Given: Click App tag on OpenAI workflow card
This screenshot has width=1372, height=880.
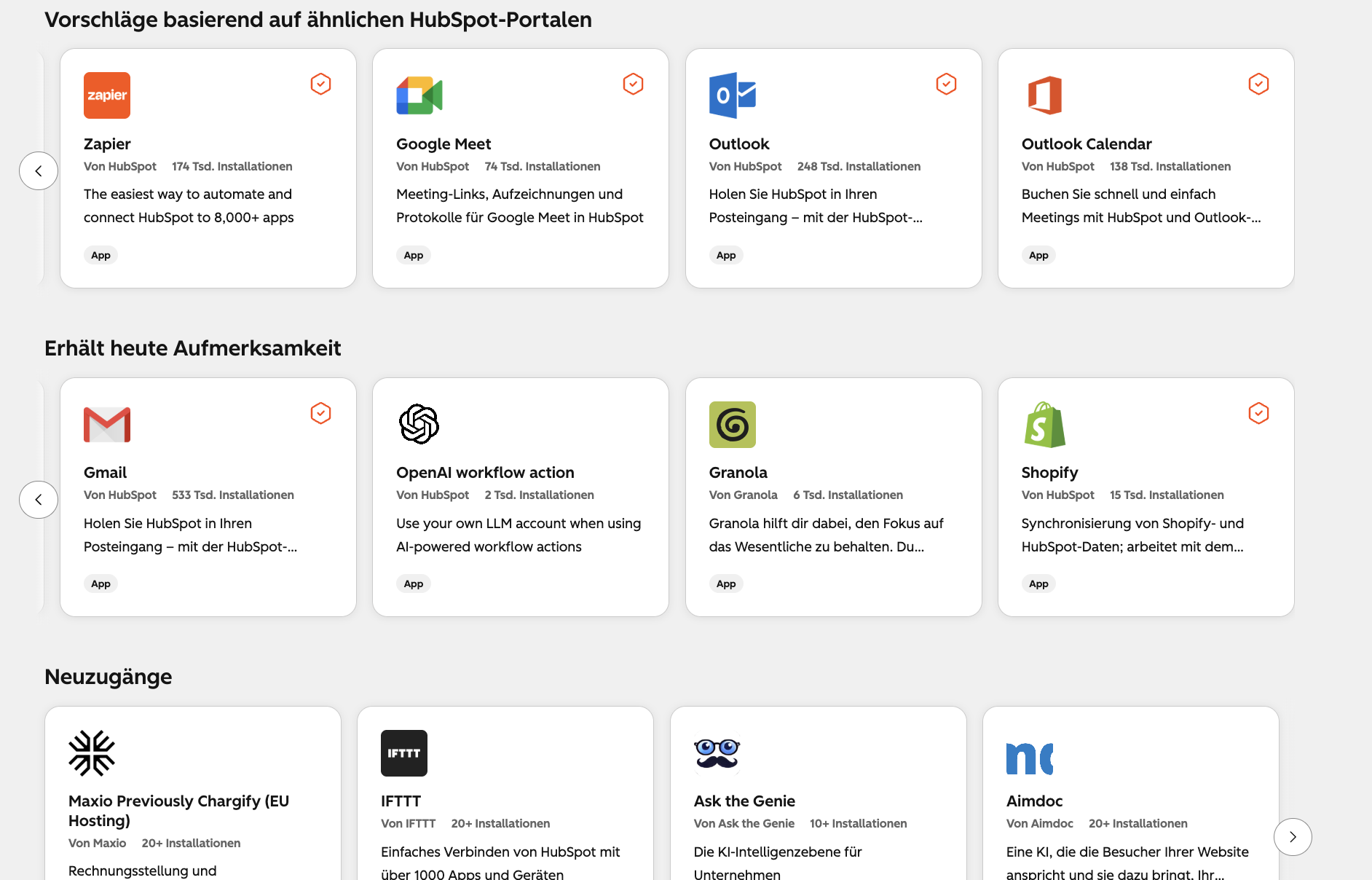Looking at the screenshot, I should tap(414, 584).
